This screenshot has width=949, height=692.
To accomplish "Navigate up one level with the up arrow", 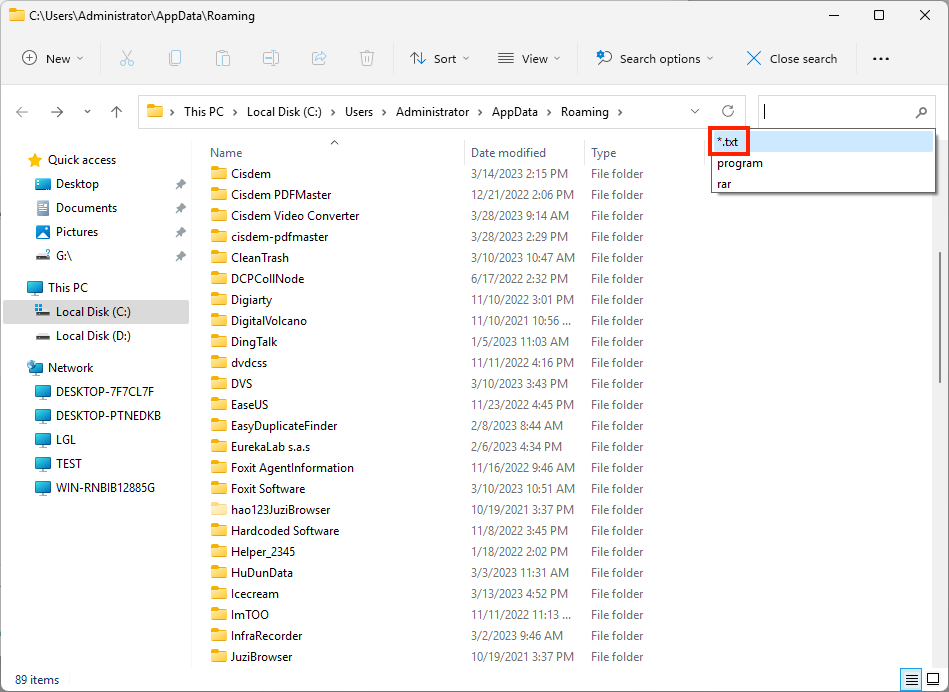I will click(x=116, y=111).
